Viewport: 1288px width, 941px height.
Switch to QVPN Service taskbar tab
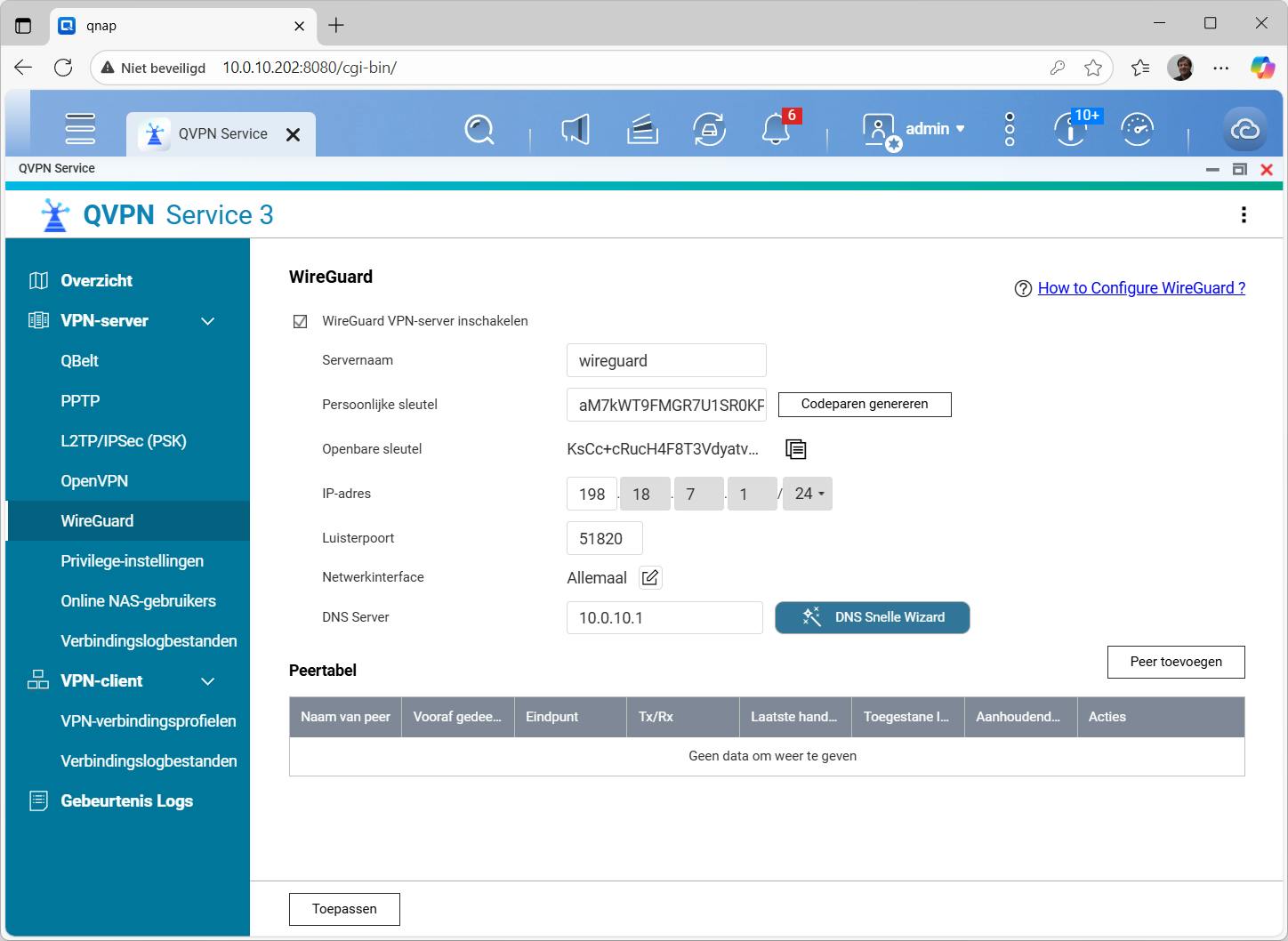[x=221, y=134]
